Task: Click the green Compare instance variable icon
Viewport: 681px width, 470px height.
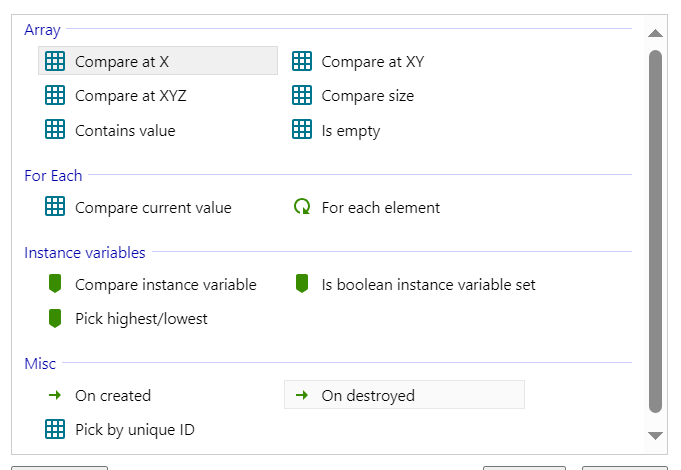Action: (x=55, y=284)
